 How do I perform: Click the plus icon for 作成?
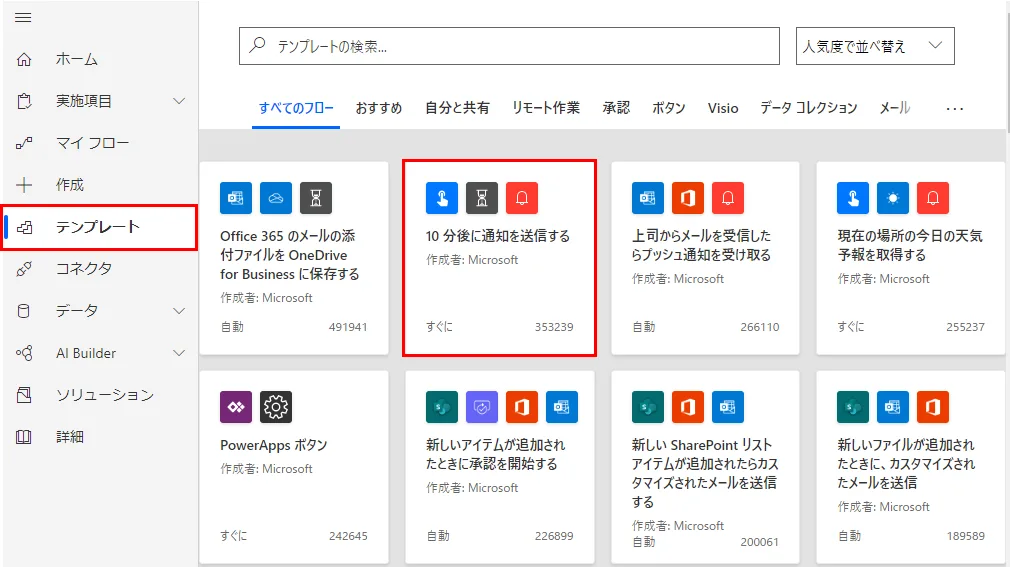pyautogui.click(x=24, y=185)
